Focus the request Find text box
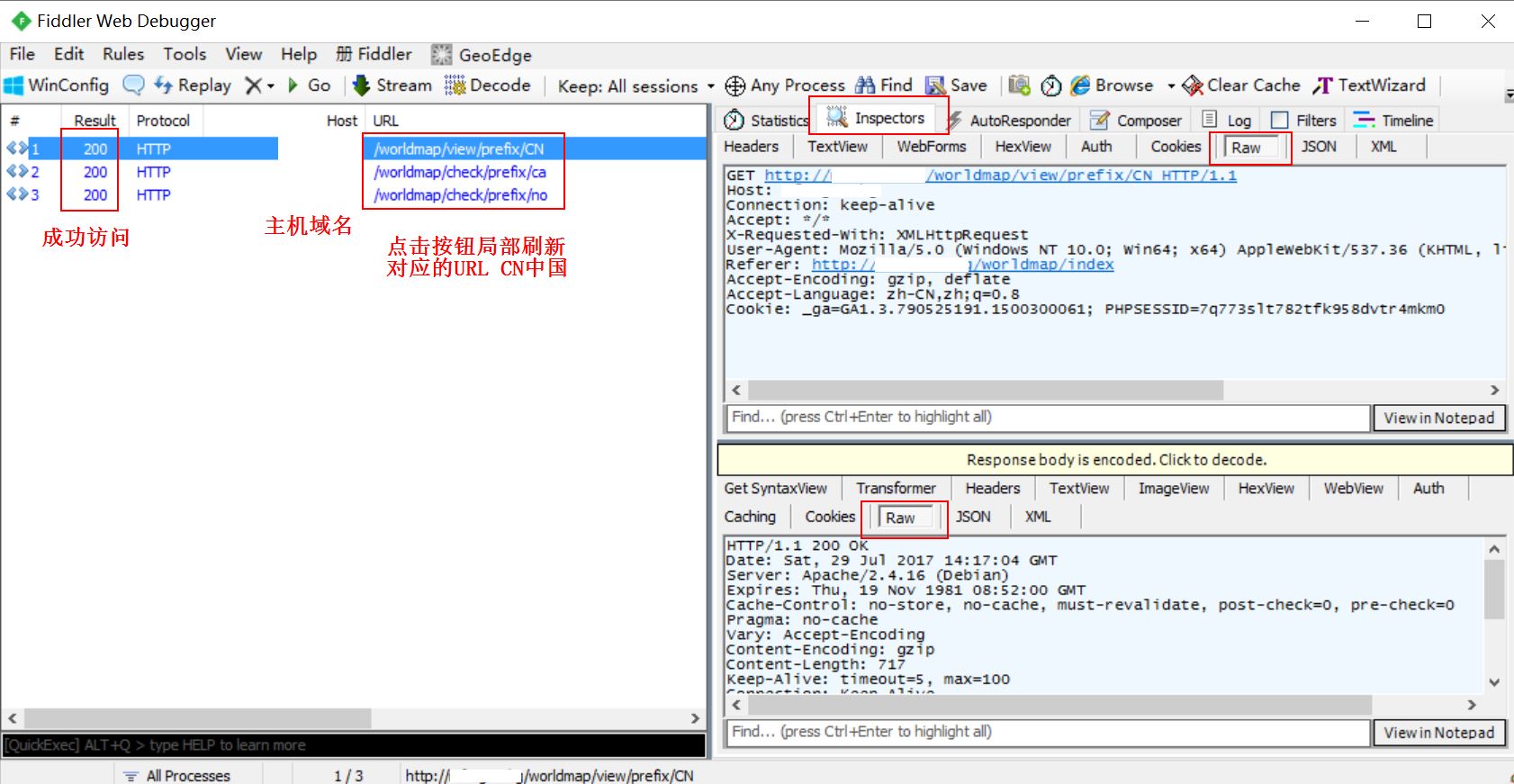 tap(1047, 418)
